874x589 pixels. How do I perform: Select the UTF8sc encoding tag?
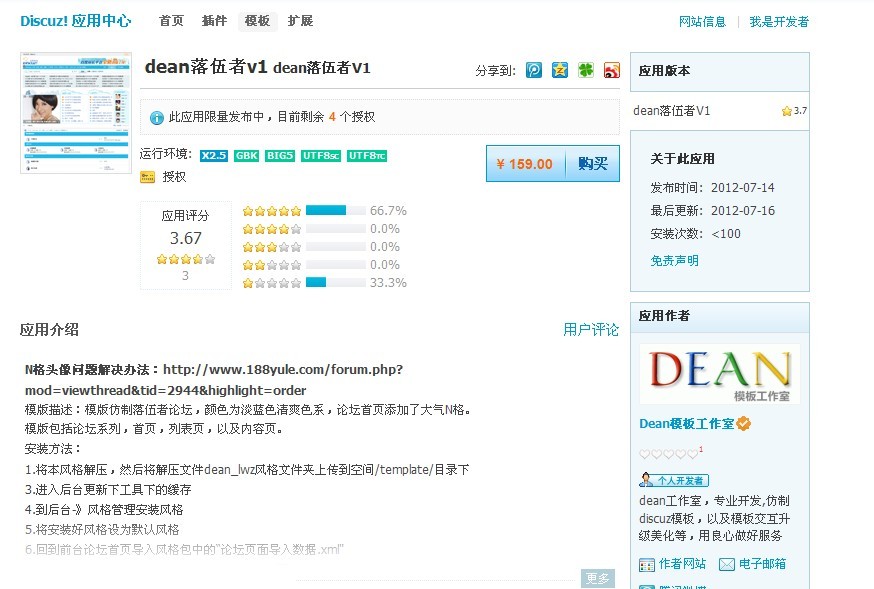(321, 155)
